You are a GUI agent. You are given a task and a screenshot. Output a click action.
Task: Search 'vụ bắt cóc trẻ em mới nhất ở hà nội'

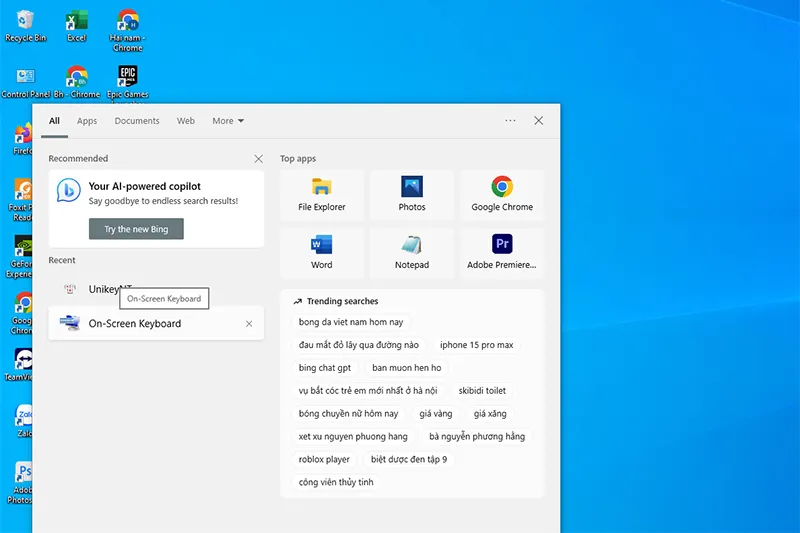click(x=368, y=391)
